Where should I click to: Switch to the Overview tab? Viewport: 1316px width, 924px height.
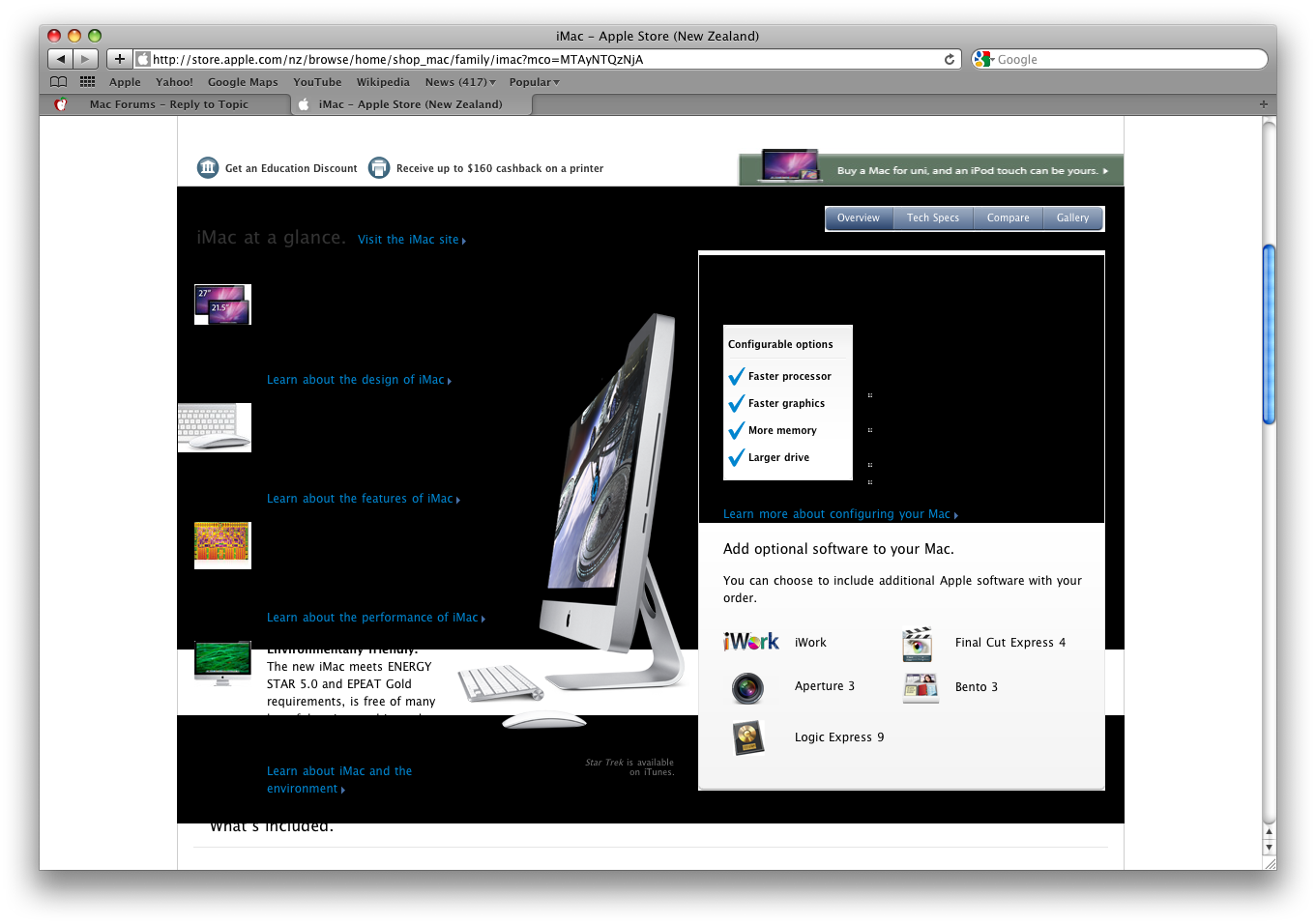click(x=859, y=218)
